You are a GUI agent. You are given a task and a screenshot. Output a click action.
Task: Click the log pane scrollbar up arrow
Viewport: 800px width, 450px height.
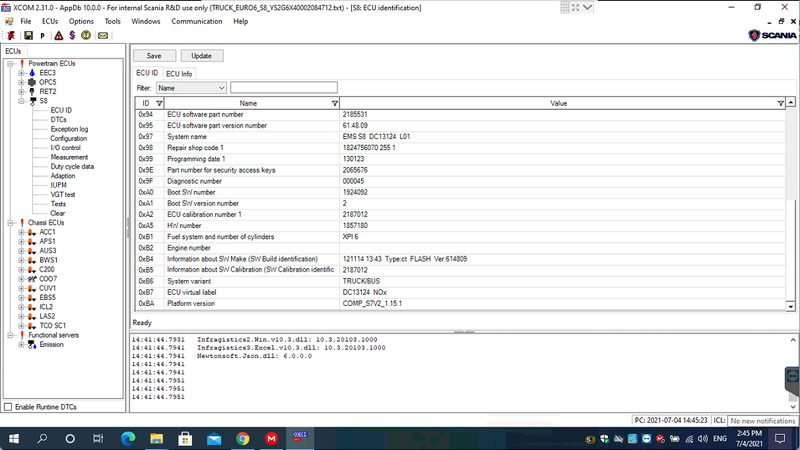[x=793, y=340]
